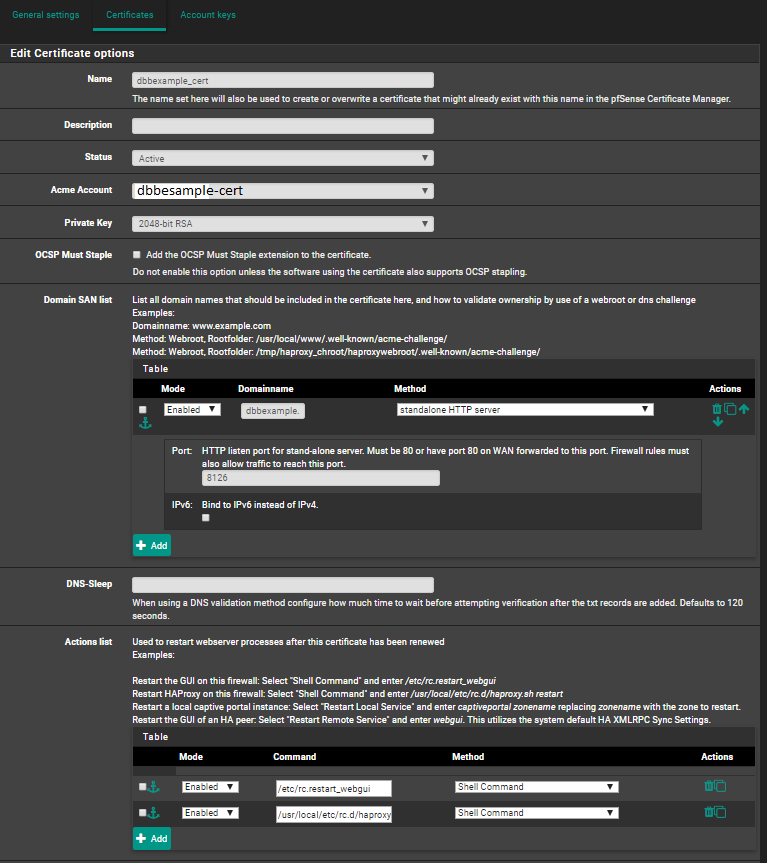Image resolution: width=767 pixels, height=863 pixels.
Task: Open the Acme Account dropdown
Action: (282, 190)
